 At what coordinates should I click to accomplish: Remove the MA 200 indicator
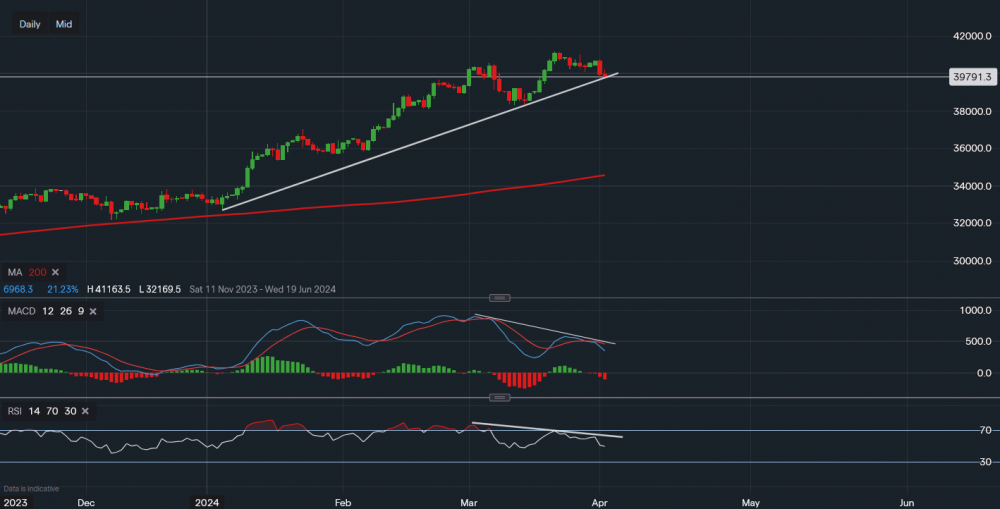point(56,272)
